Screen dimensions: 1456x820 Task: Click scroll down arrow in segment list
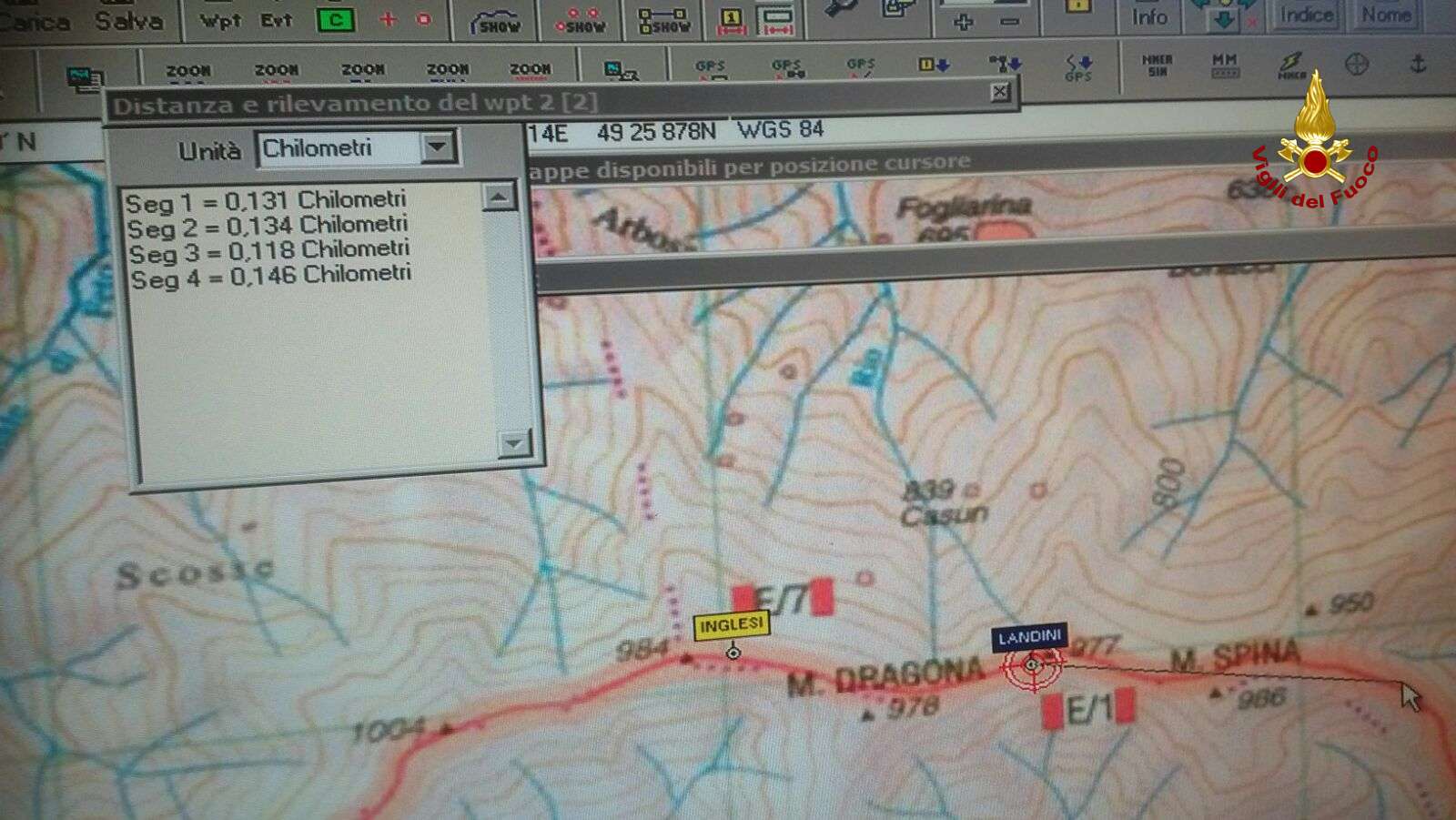point(514,443)
